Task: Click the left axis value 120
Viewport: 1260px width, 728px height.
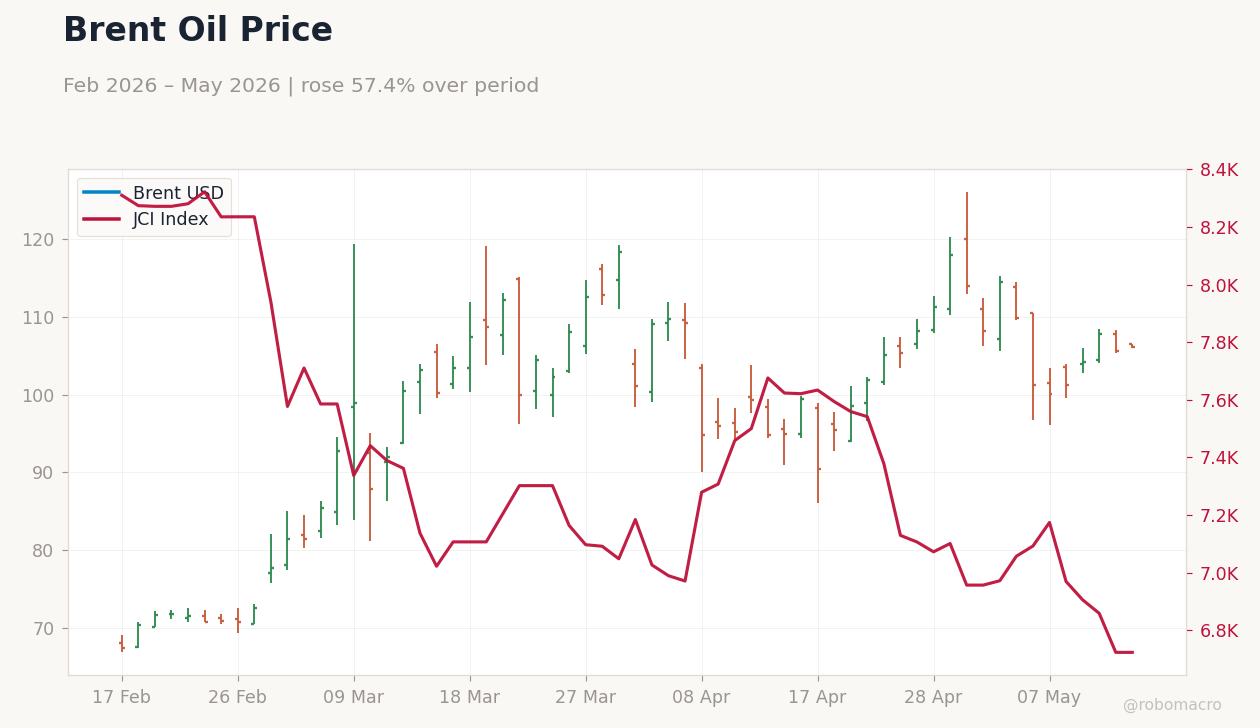Action: click(x=37, y=240)
